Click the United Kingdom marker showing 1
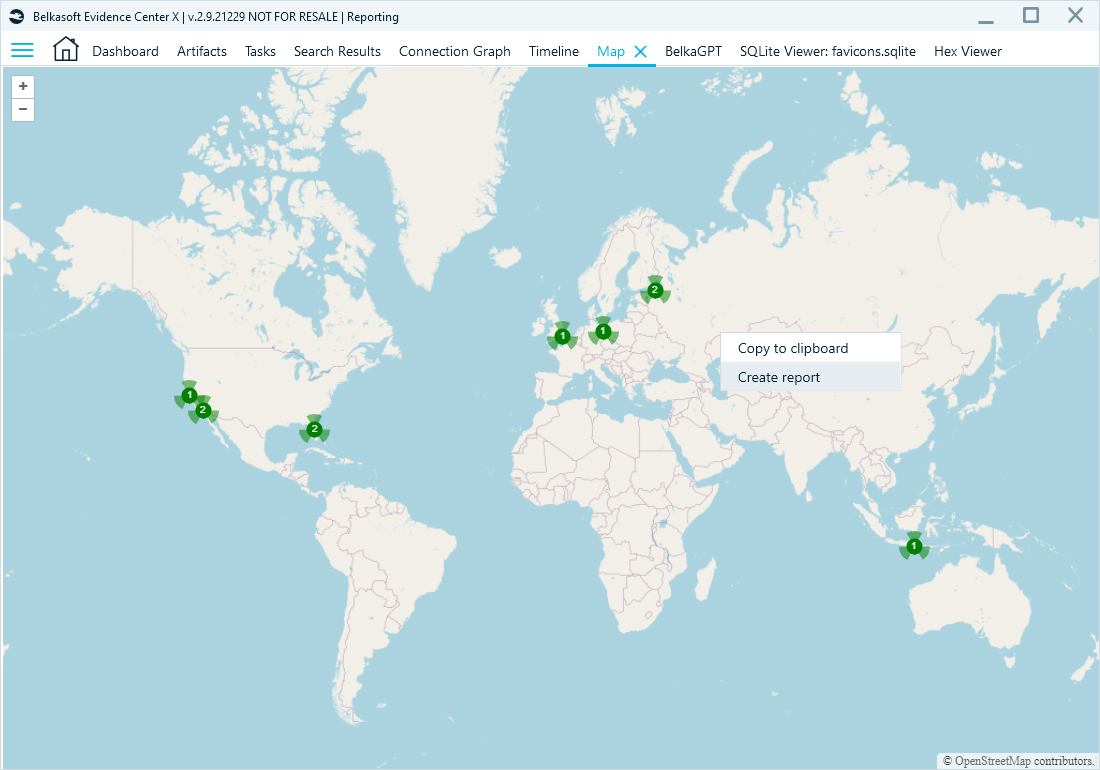Image resolution: width=1100 pixels, height=770 pixels. [562, 335]
